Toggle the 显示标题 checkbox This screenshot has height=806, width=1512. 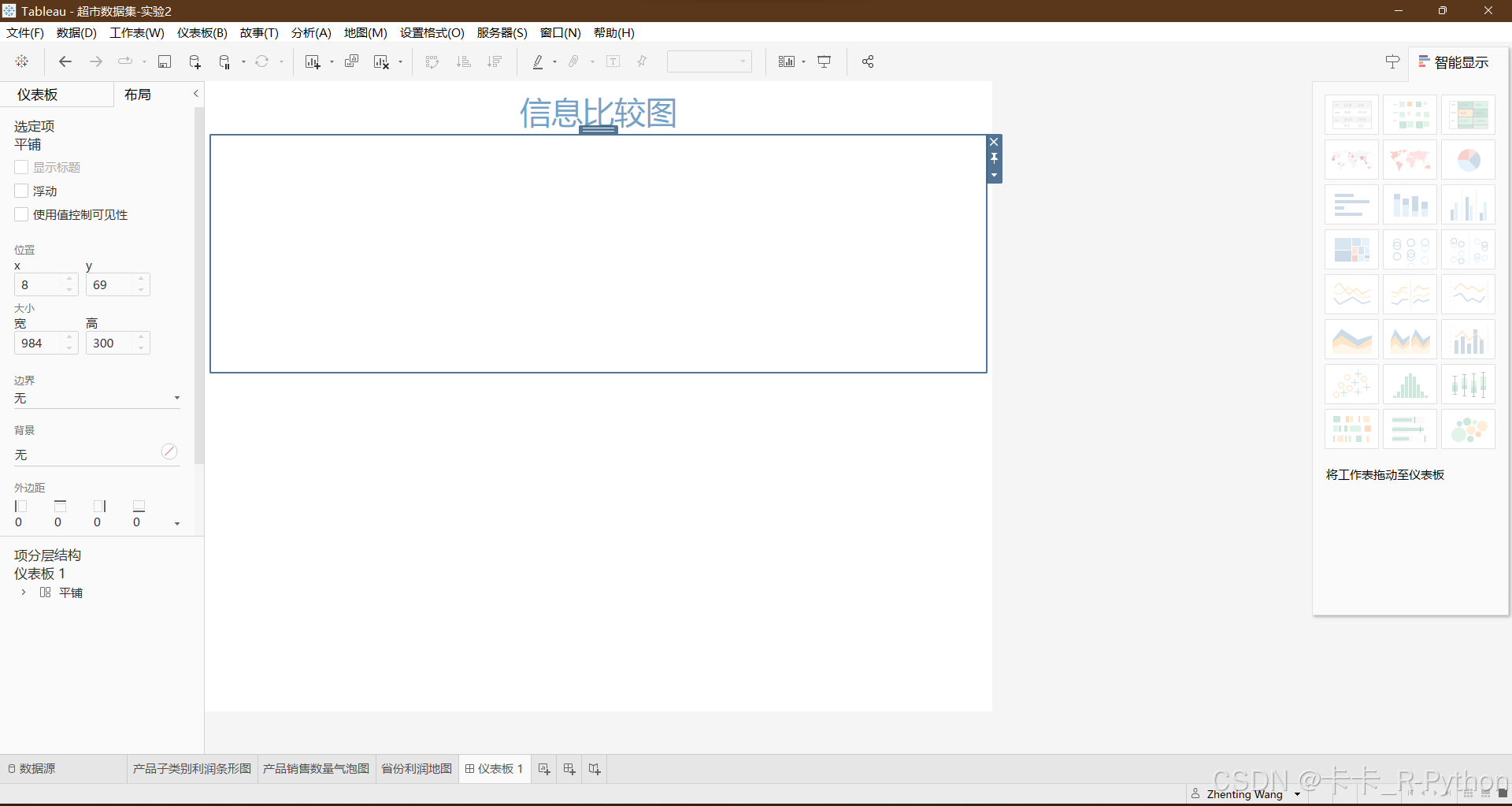tap(21, 167)
